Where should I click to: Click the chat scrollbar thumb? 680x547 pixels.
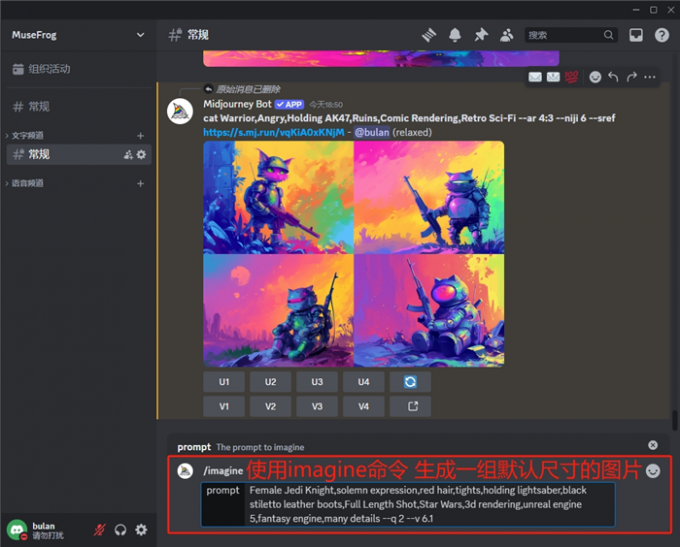(674, 420)
